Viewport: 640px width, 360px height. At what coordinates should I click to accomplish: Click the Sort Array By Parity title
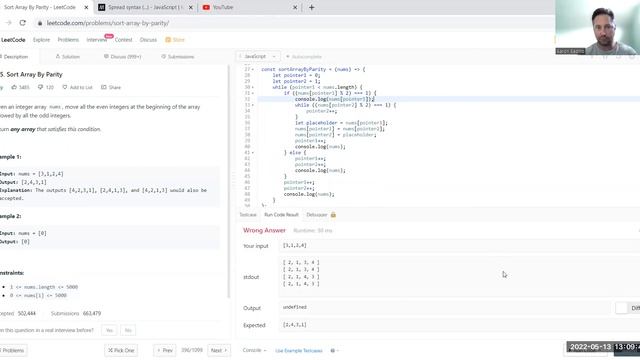(31, 74)
